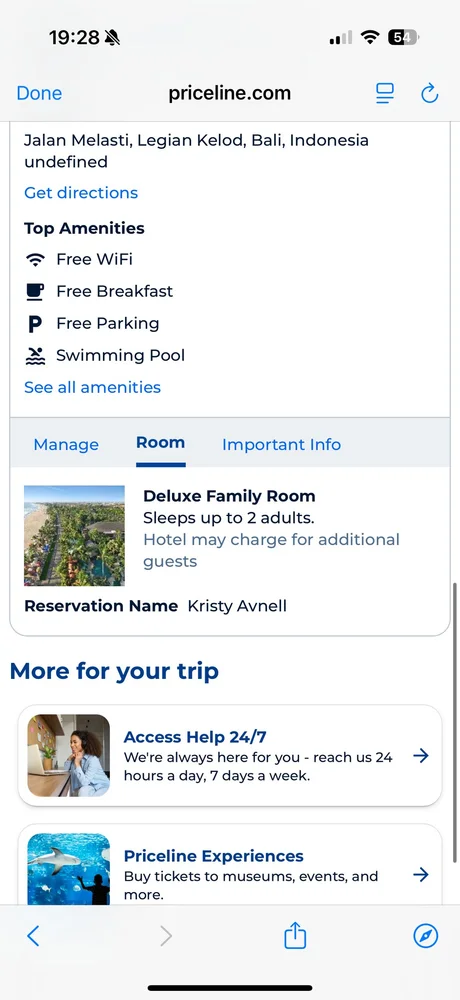Tap the priceline.com address title
Viewport: 460px width, 1000px height.
tap(230, 93)
